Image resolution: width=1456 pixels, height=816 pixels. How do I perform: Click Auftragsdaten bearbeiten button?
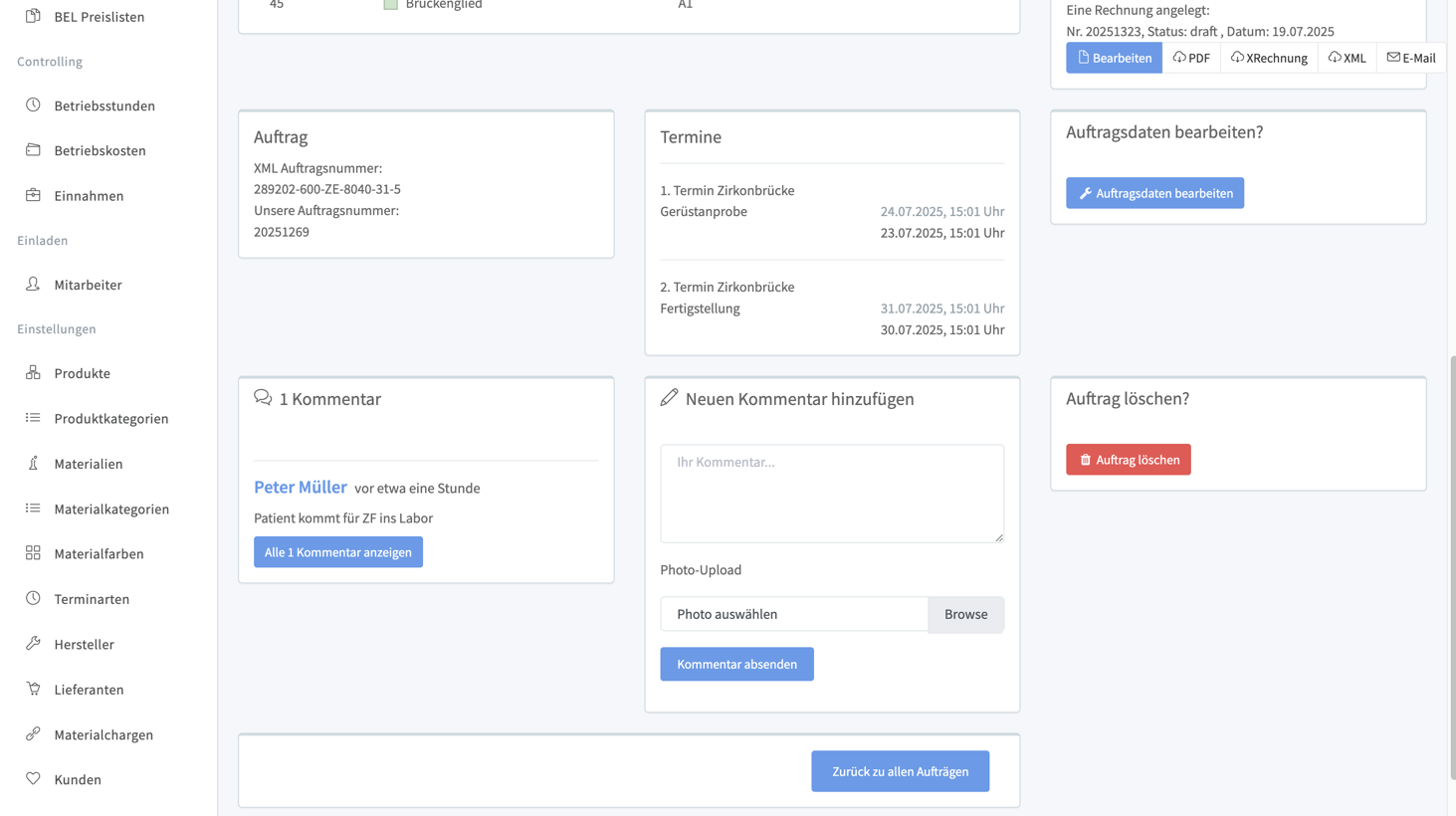1154,193
